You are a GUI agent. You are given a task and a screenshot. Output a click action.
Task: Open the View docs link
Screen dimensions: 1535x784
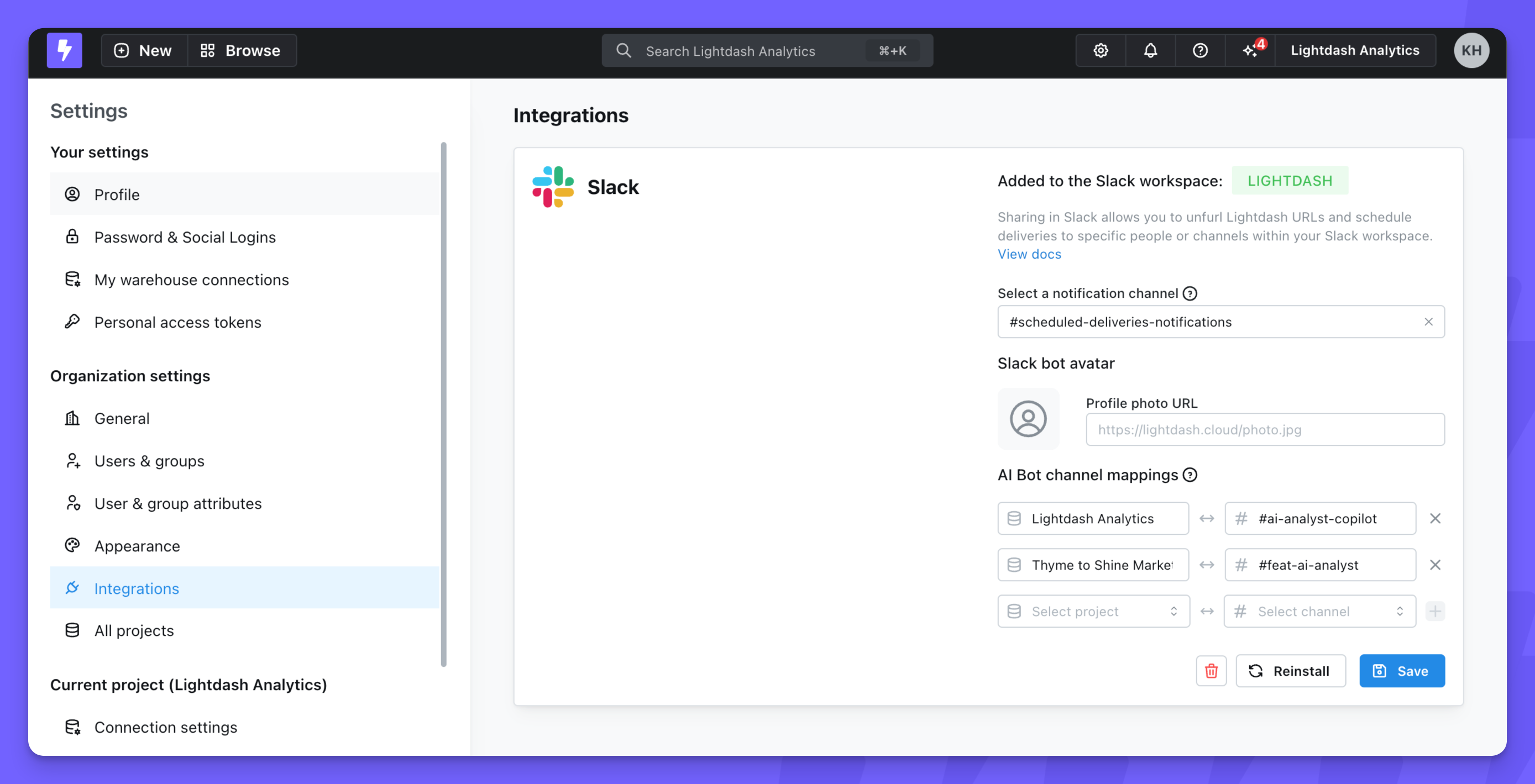click(x=1029, y=254)
